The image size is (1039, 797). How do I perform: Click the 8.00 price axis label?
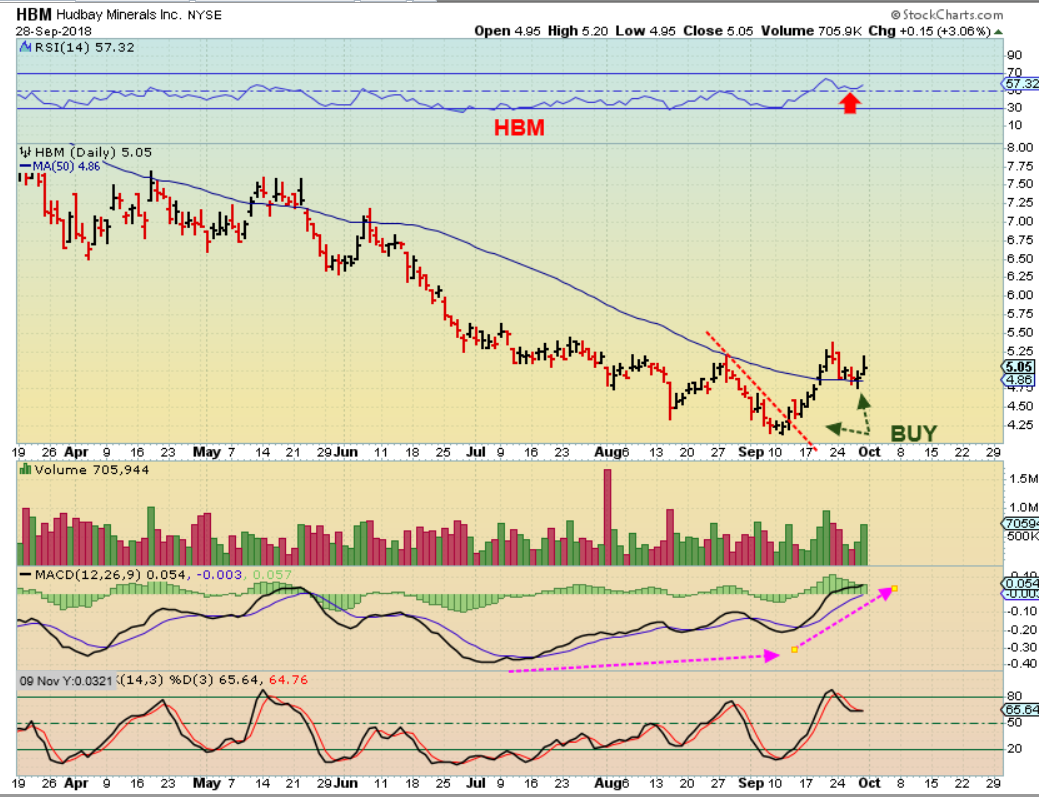pyautogui.click(x=1019, y=147)
